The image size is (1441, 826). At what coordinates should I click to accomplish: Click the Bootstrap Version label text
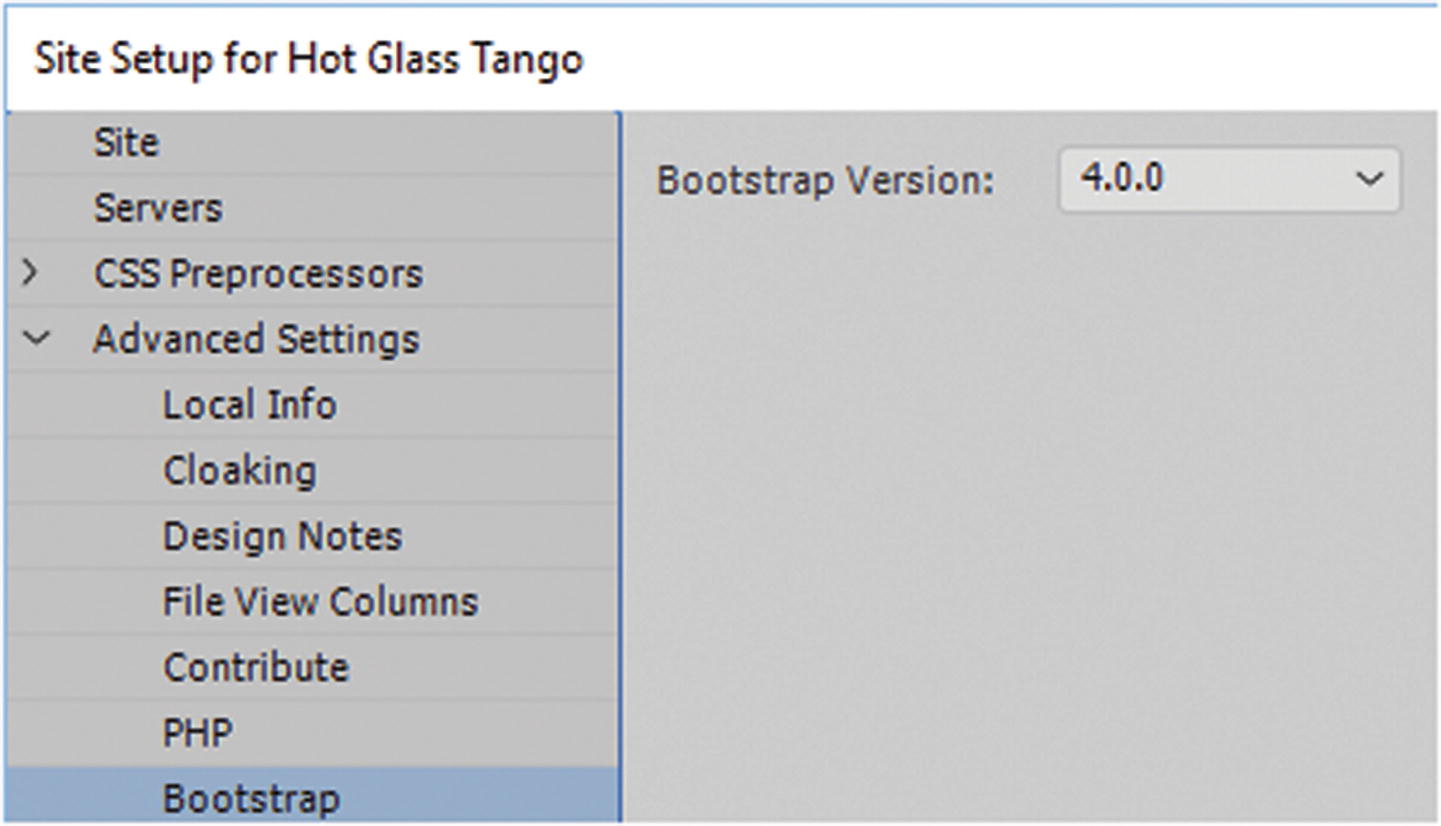pyautogui.click(x=826, y=181)
